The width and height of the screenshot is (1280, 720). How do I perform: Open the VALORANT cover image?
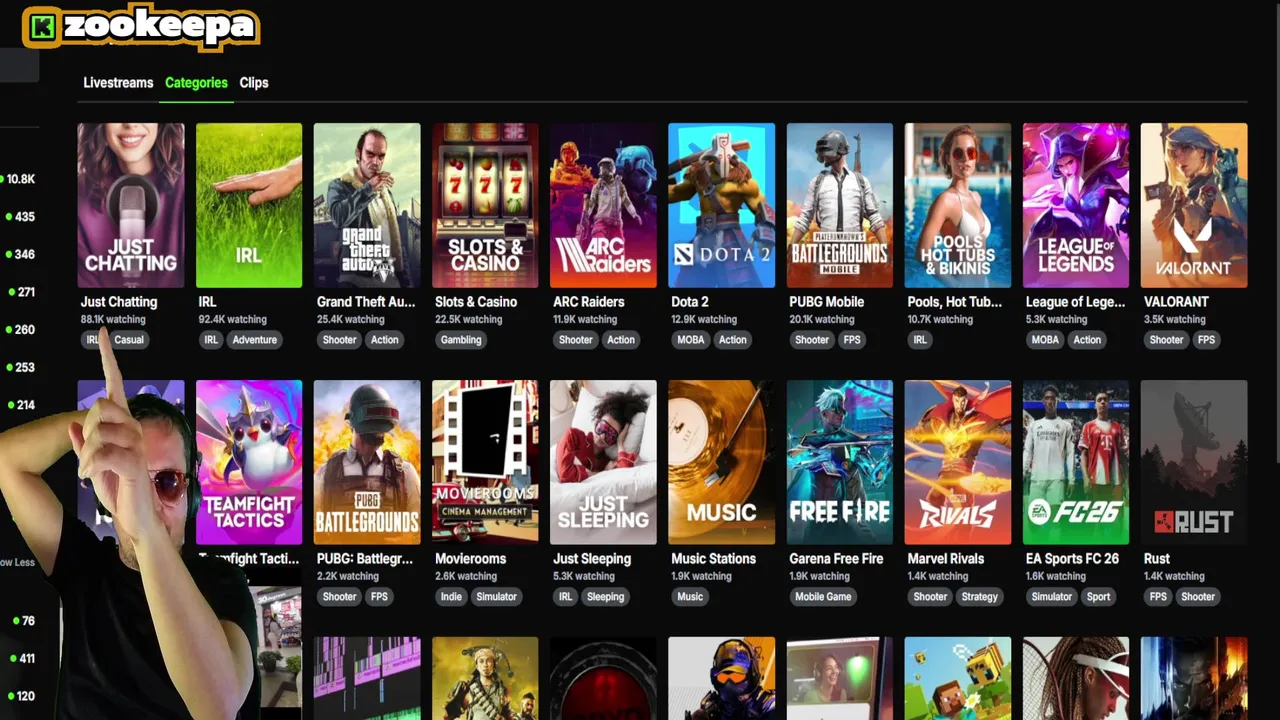pos(1194,205)
